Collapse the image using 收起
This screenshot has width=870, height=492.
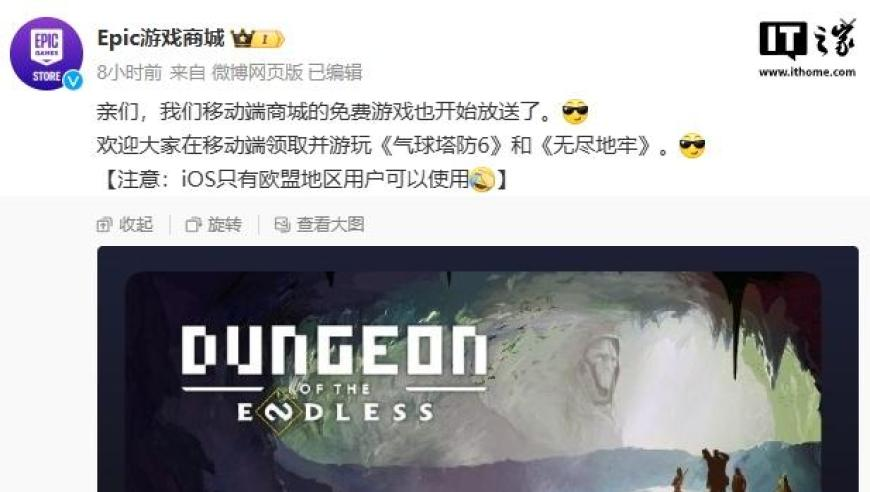point(125,225)
